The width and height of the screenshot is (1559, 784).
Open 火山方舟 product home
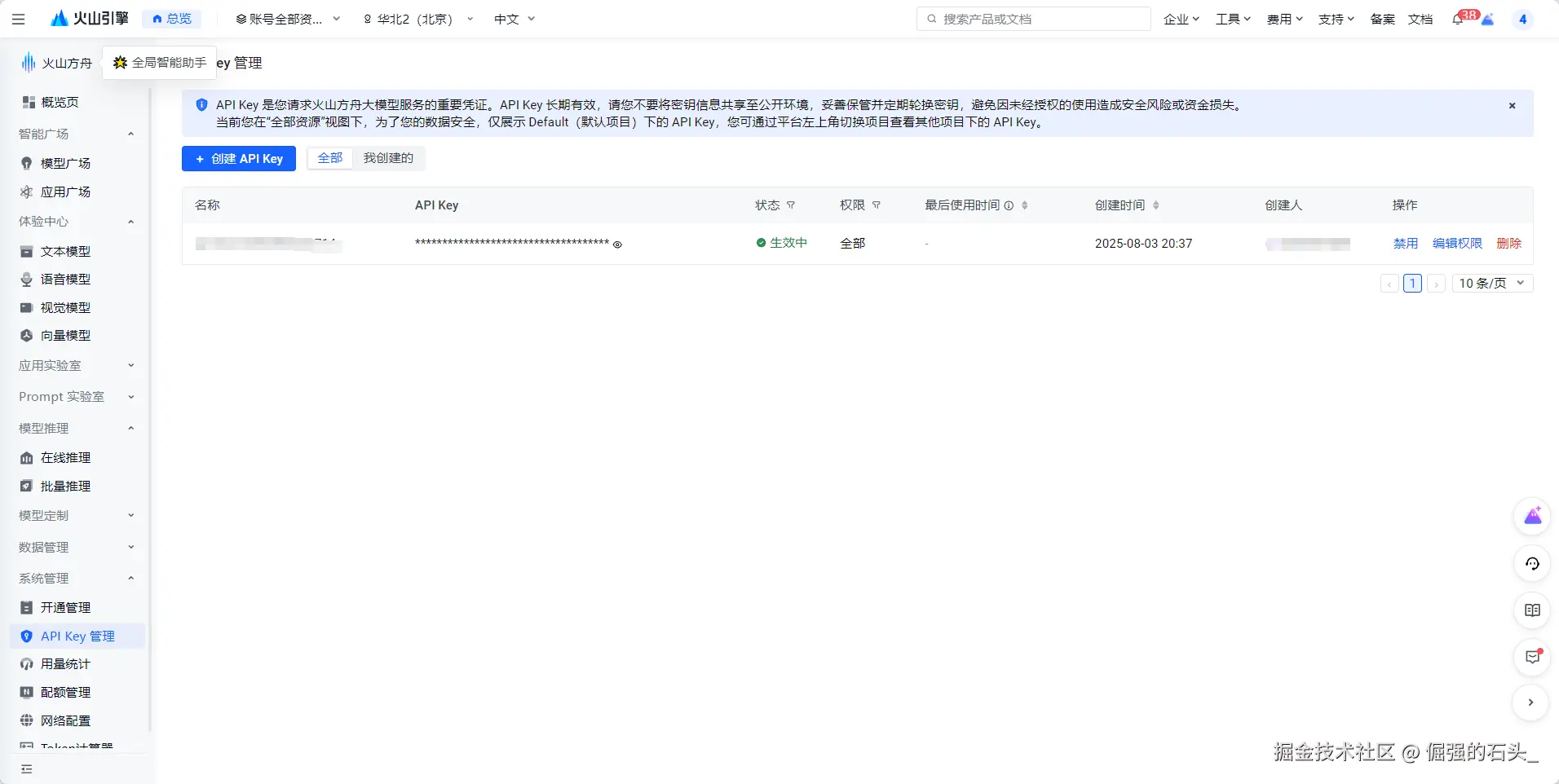pos(57,63)
